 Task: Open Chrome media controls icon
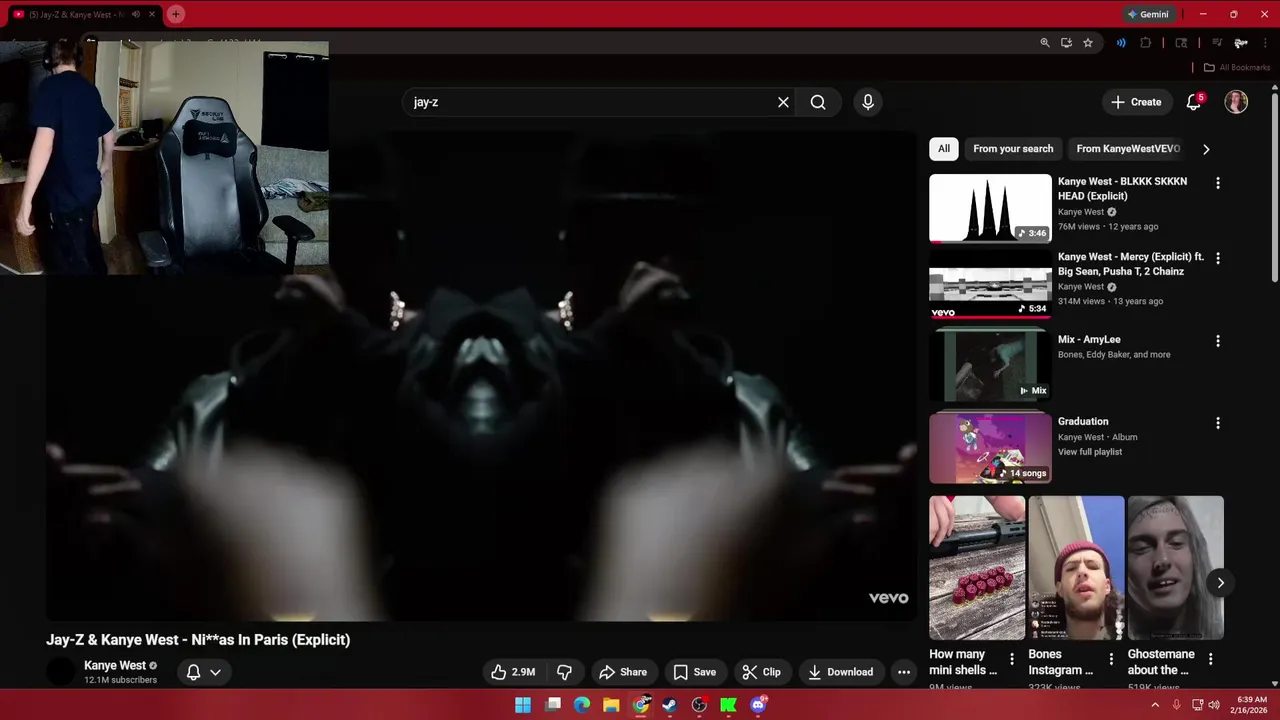click(1218, 43)
